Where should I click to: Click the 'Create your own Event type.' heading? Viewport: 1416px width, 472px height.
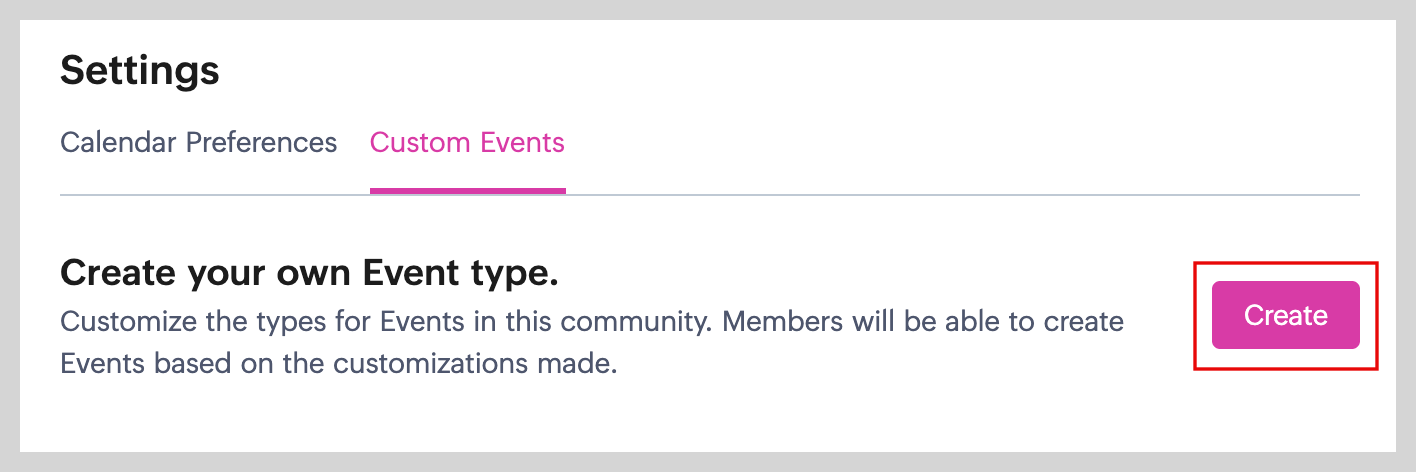(x=309, y=273)
